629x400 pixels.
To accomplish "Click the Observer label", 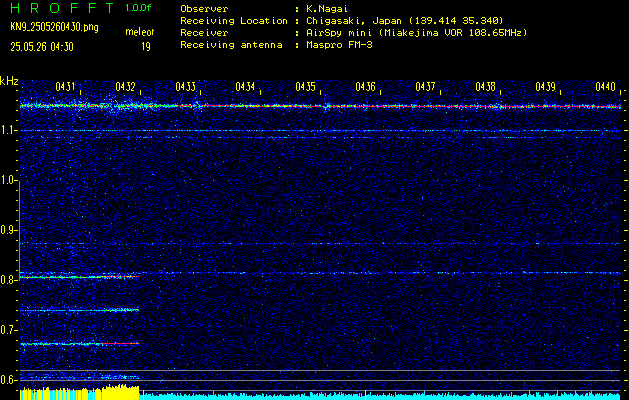I will [x=204, y=8].
